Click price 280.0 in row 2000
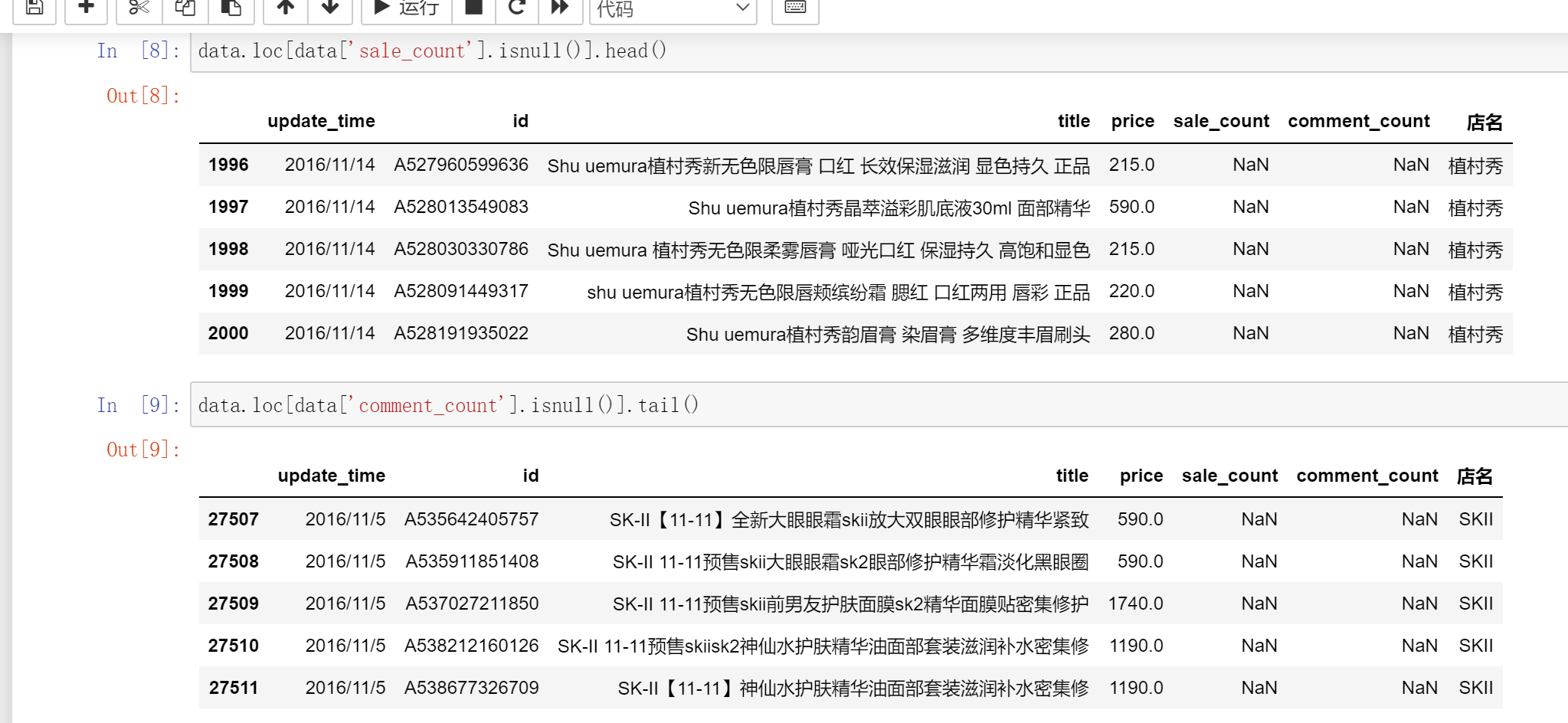This screenshot has height=723, width=1568. 1131,334
